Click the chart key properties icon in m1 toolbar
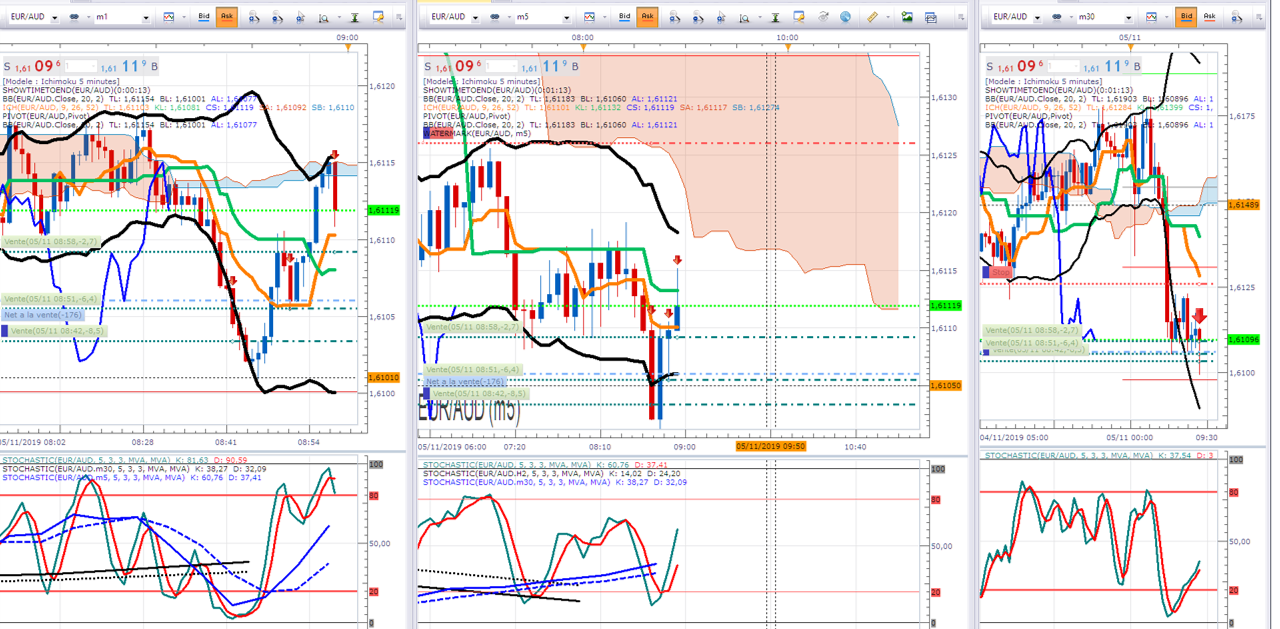 [x=378, y=17]
